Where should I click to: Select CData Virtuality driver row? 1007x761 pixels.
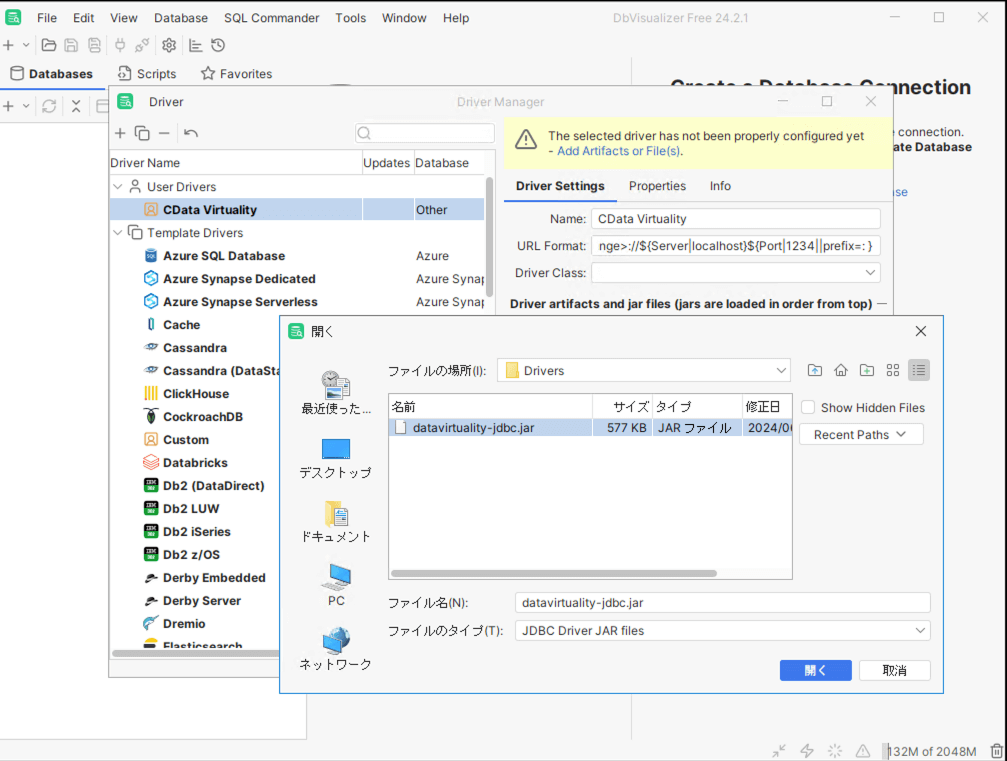297,210
